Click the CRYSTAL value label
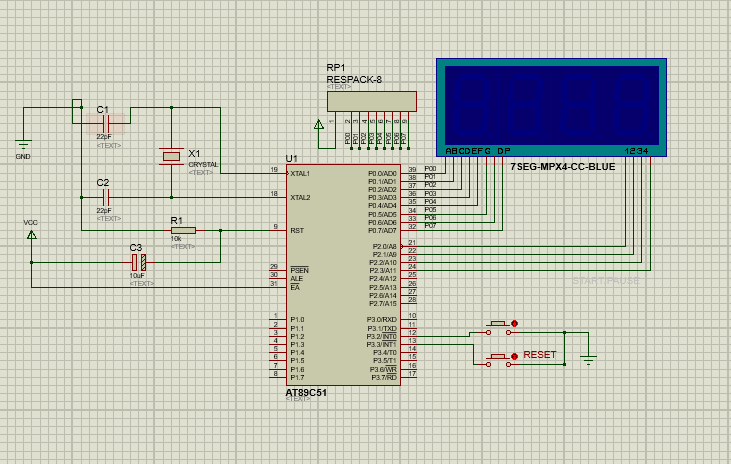731x464 pixels. 203,165
